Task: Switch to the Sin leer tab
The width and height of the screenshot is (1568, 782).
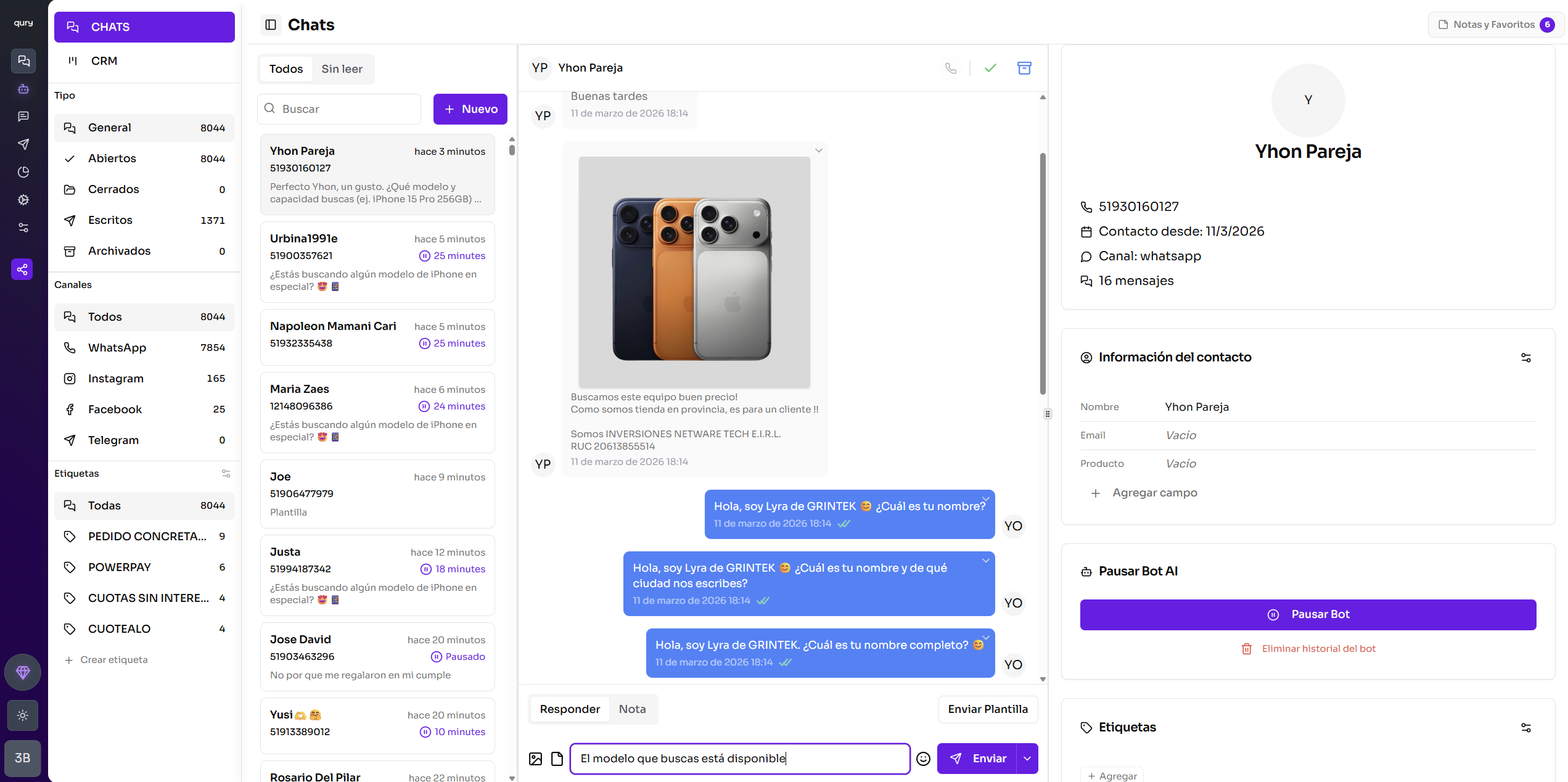Action: pyautogui.click(x=342, y=69)
